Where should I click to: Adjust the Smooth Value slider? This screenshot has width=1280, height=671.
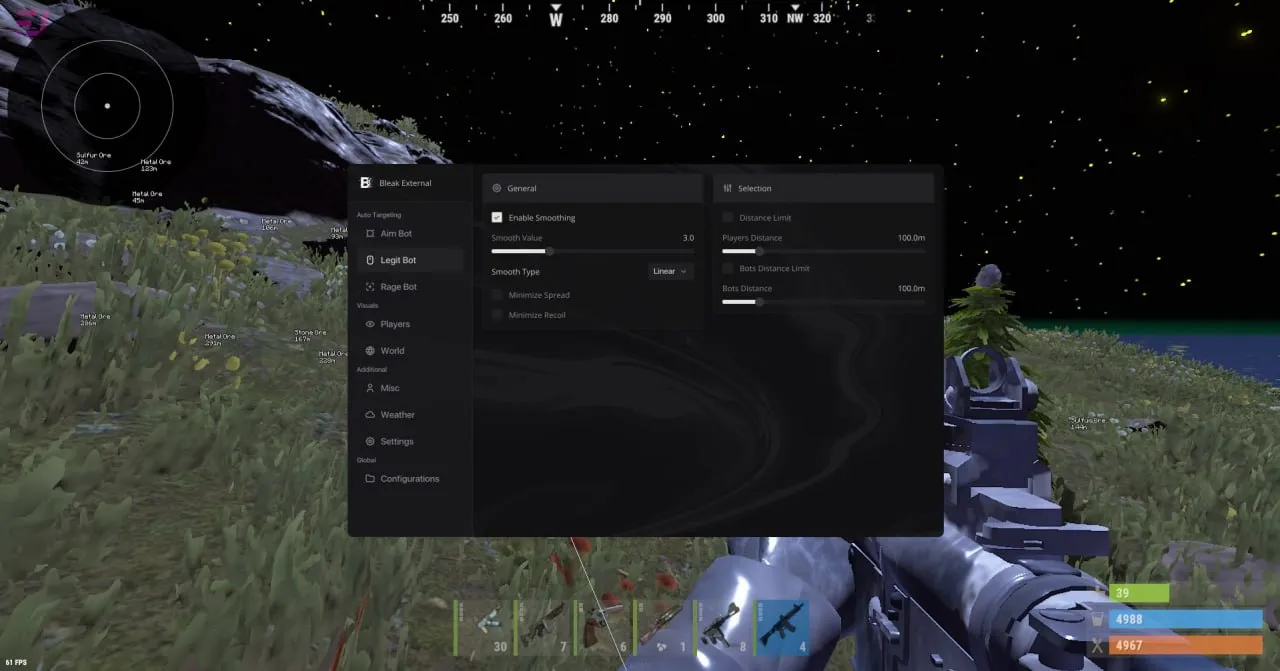(593, 251)
